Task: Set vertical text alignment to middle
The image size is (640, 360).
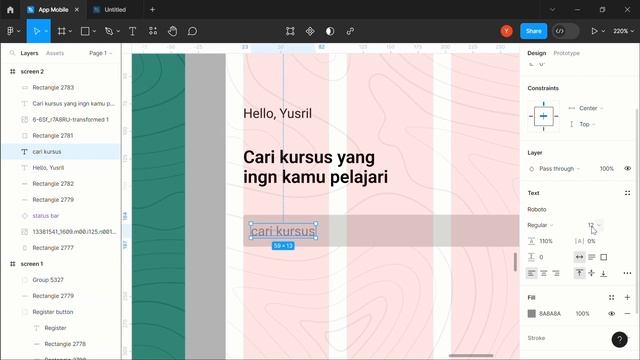Action: [x=591, y=273]
